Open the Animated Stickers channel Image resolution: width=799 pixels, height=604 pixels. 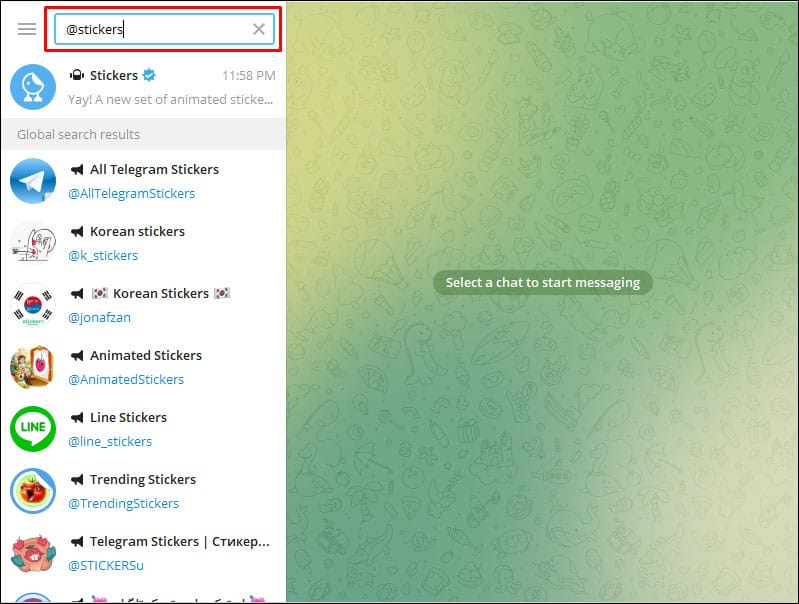point(146,355)
